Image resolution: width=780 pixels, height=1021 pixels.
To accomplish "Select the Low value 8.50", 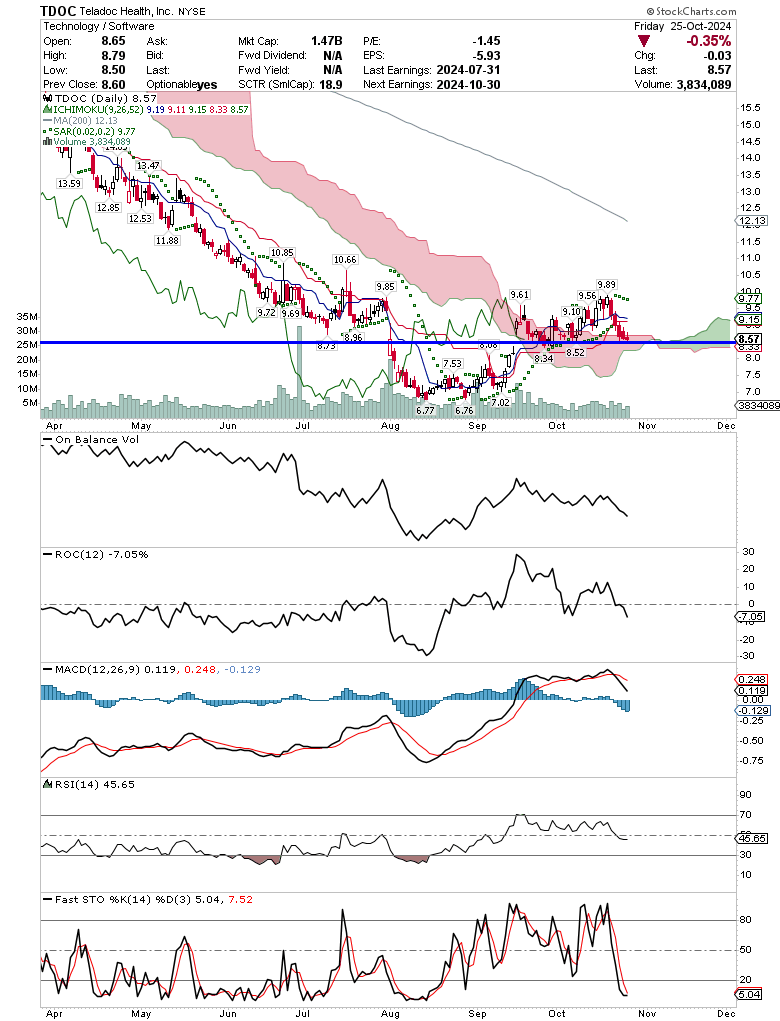I will [x=113, y=70].
